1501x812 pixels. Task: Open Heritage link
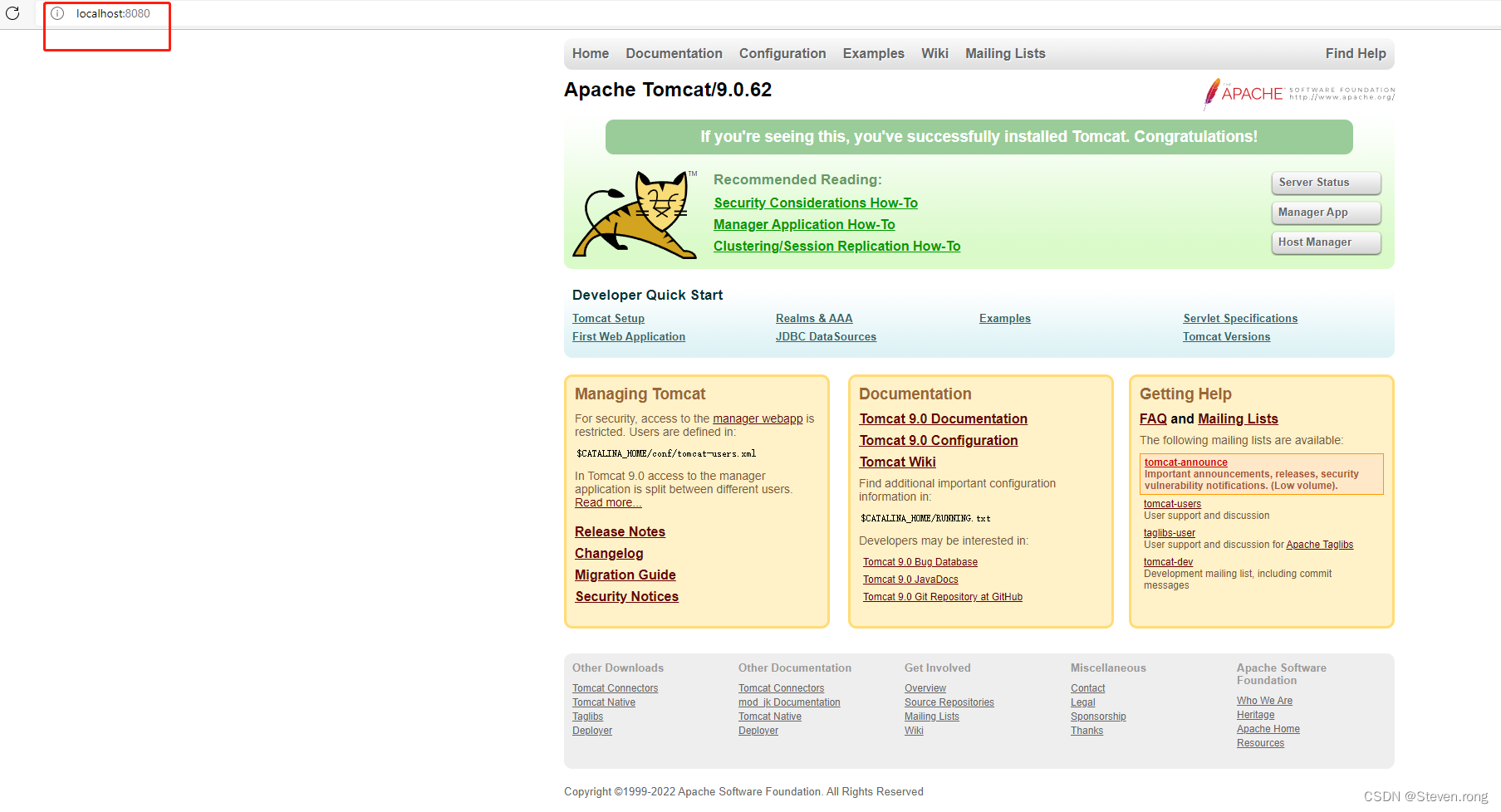tap(1255, 715)
